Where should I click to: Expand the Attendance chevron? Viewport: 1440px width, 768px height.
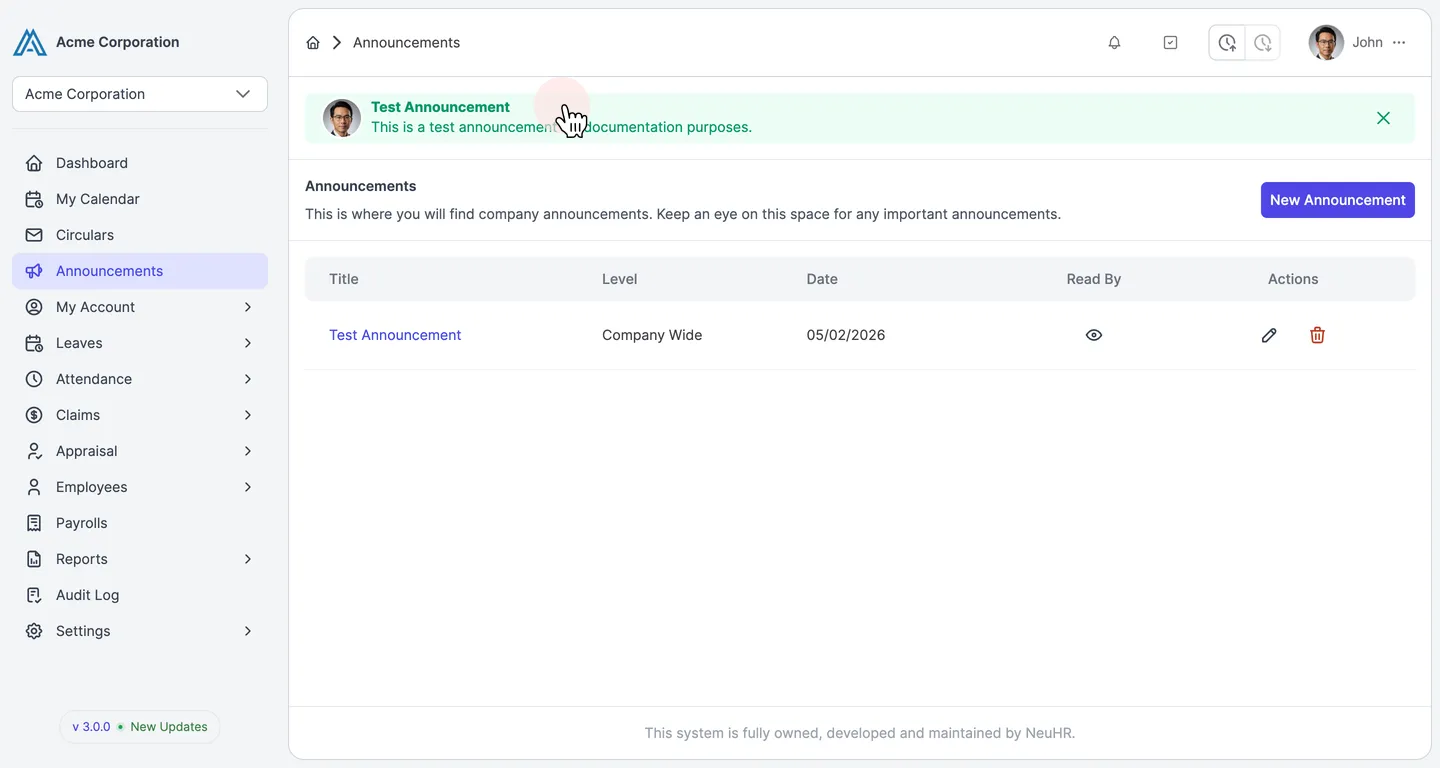pyautogui.click(x=247, y=379)
